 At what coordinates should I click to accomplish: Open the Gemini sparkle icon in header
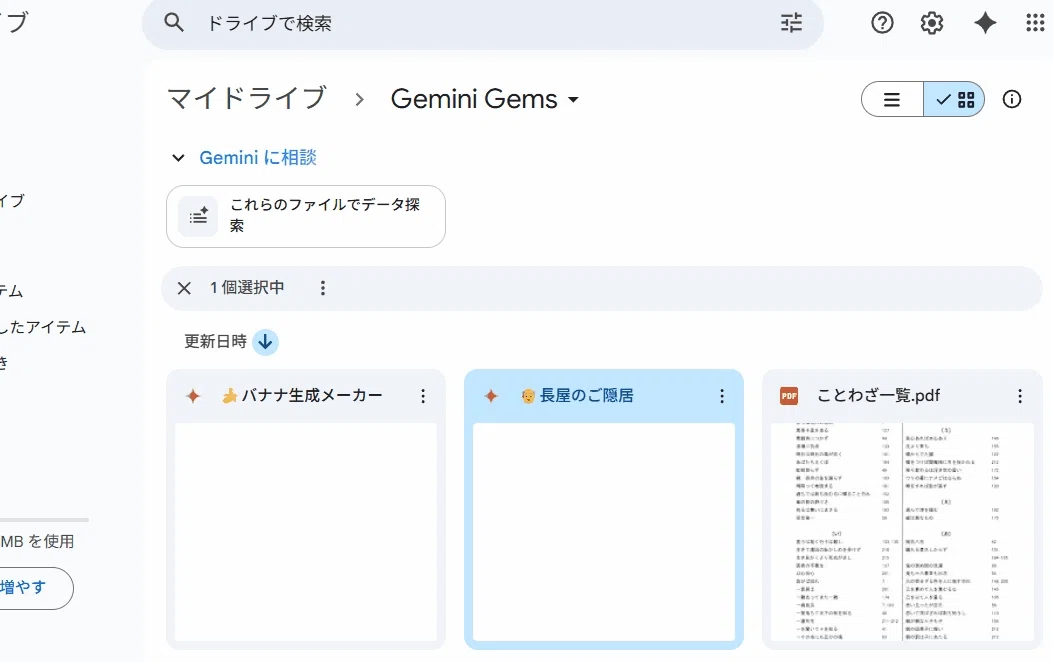985,23
